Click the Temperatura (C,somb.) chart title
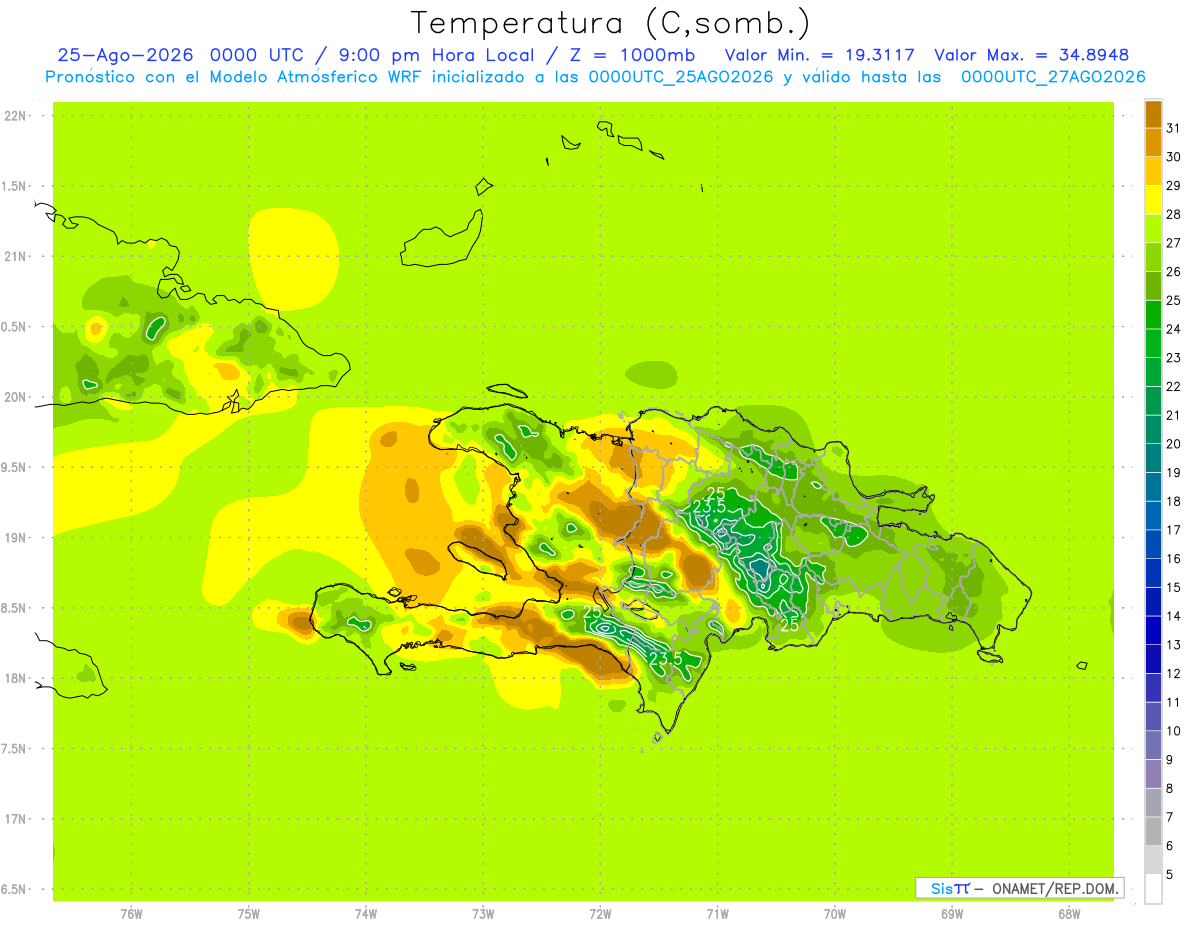 pyautogui.click(x=610, y=24)
